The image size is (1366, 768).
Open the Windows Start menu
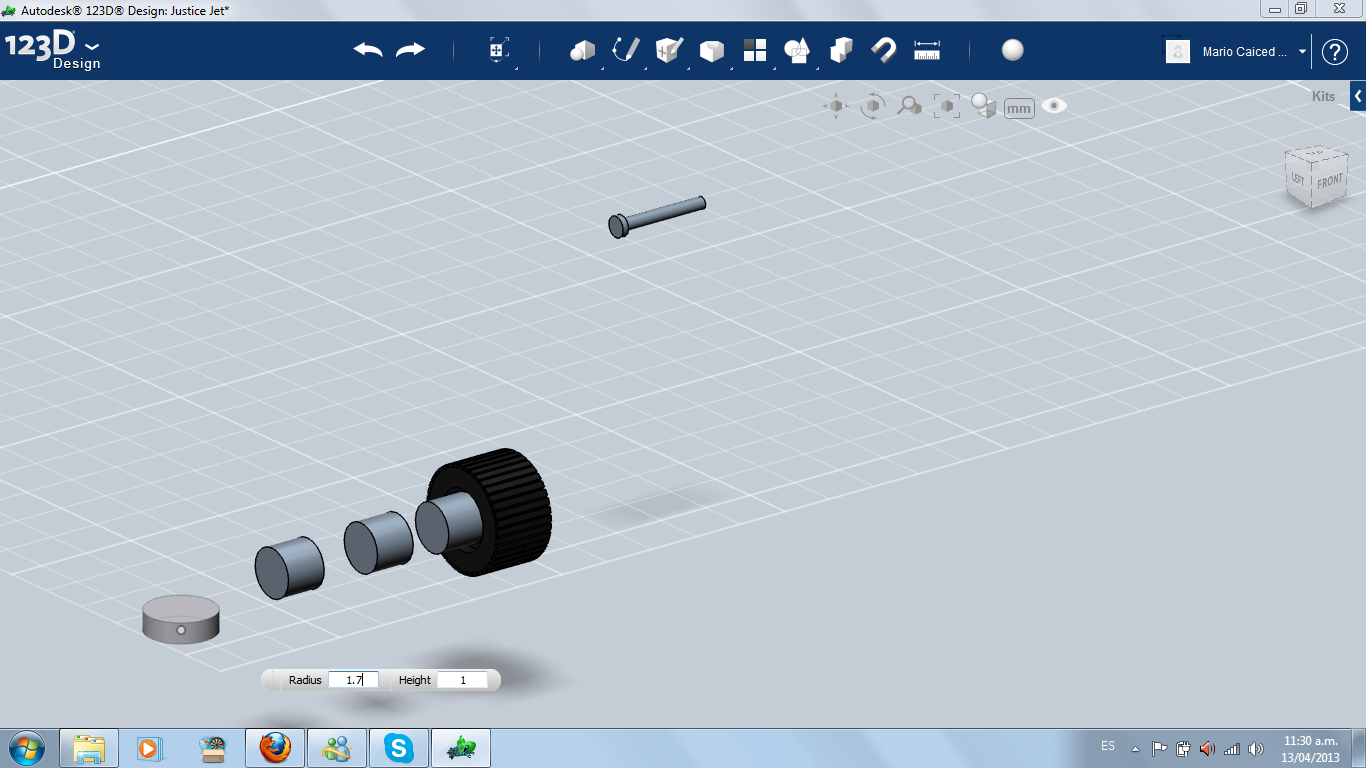click(26, 747)
